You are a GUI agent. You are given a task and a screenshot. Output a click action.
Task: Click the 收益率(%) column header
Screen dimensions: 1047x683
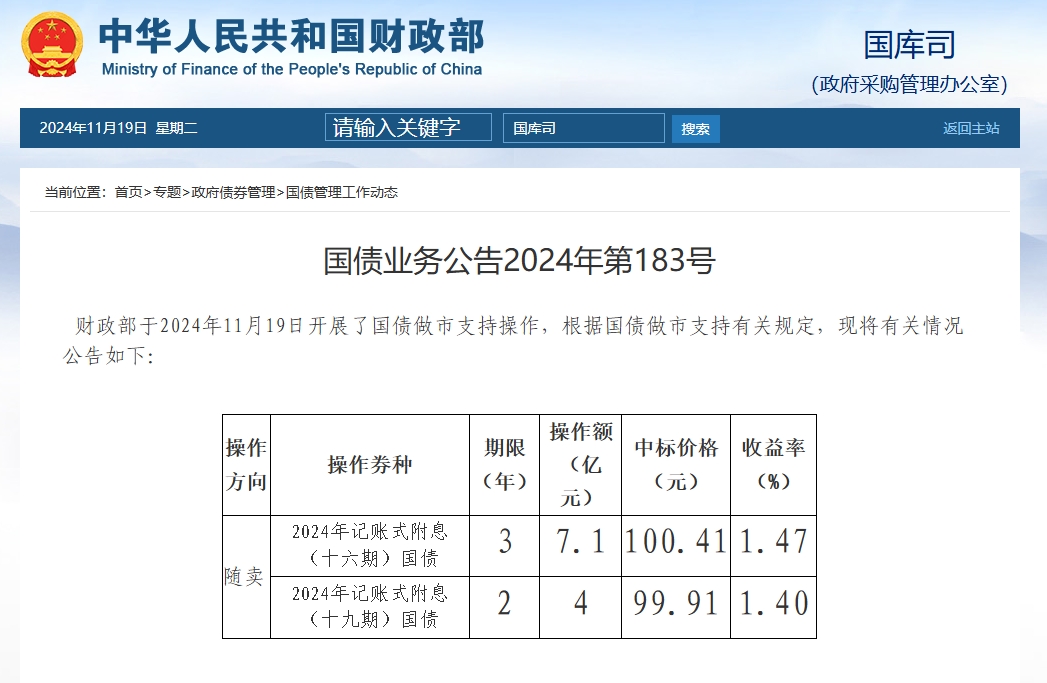point(773,465)
